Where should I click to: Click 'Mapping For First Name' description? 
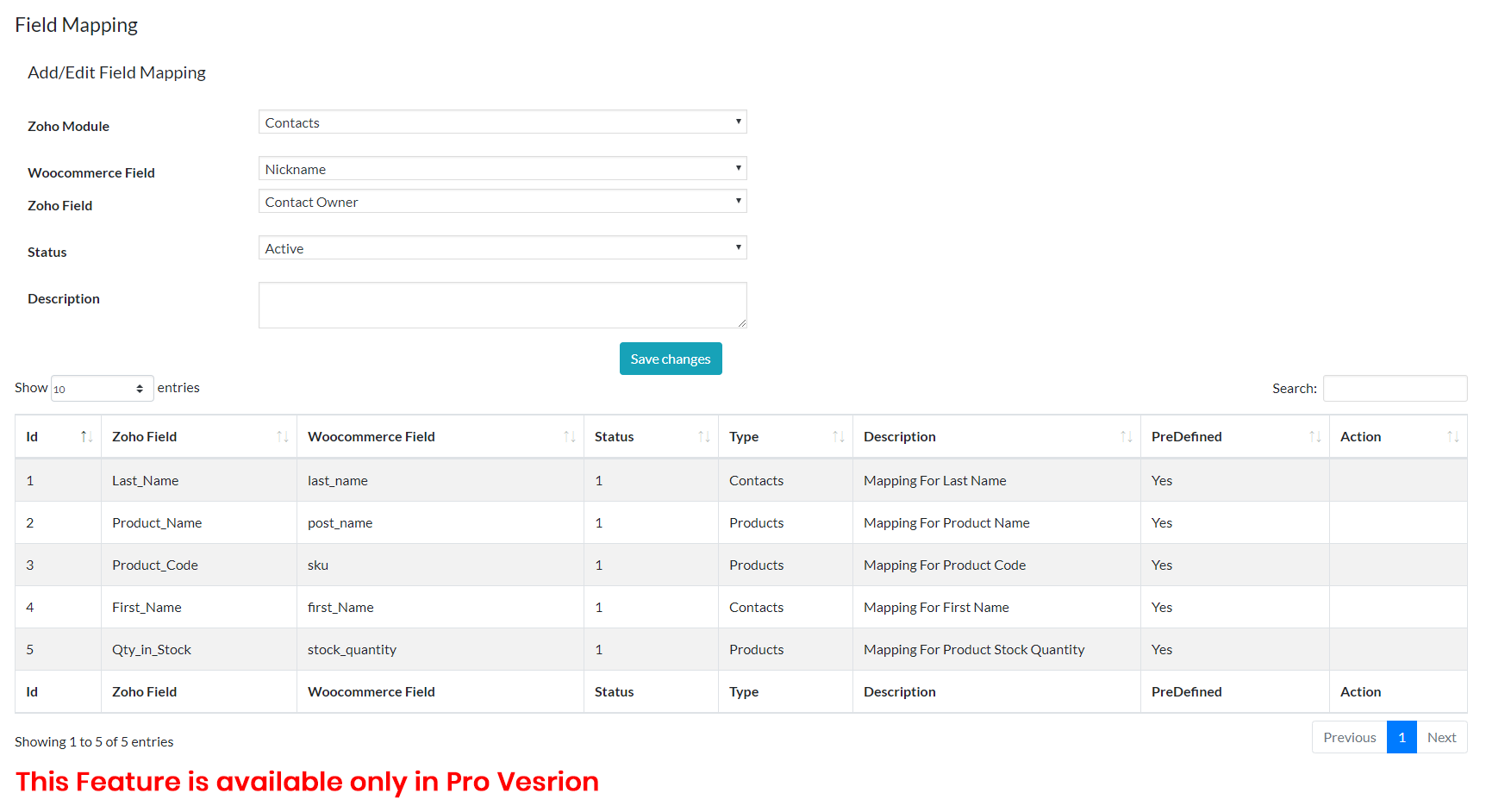(936, 608)
